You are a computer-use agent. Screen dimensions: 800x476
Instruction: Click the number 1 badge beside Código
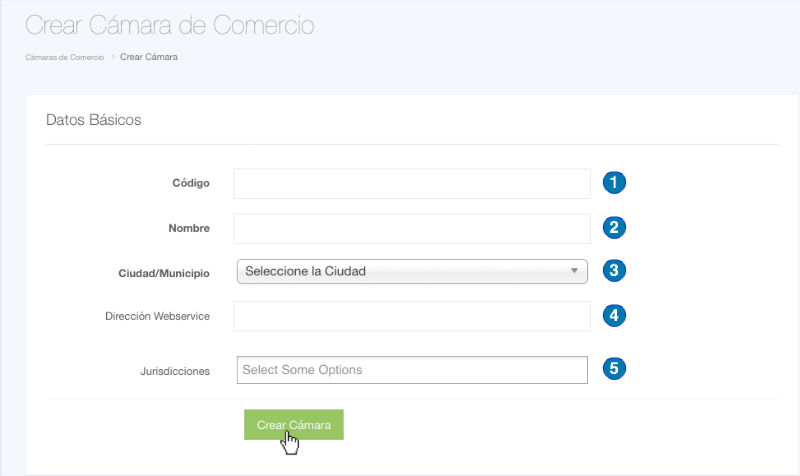pyautogui.click(x=614, y=183)
